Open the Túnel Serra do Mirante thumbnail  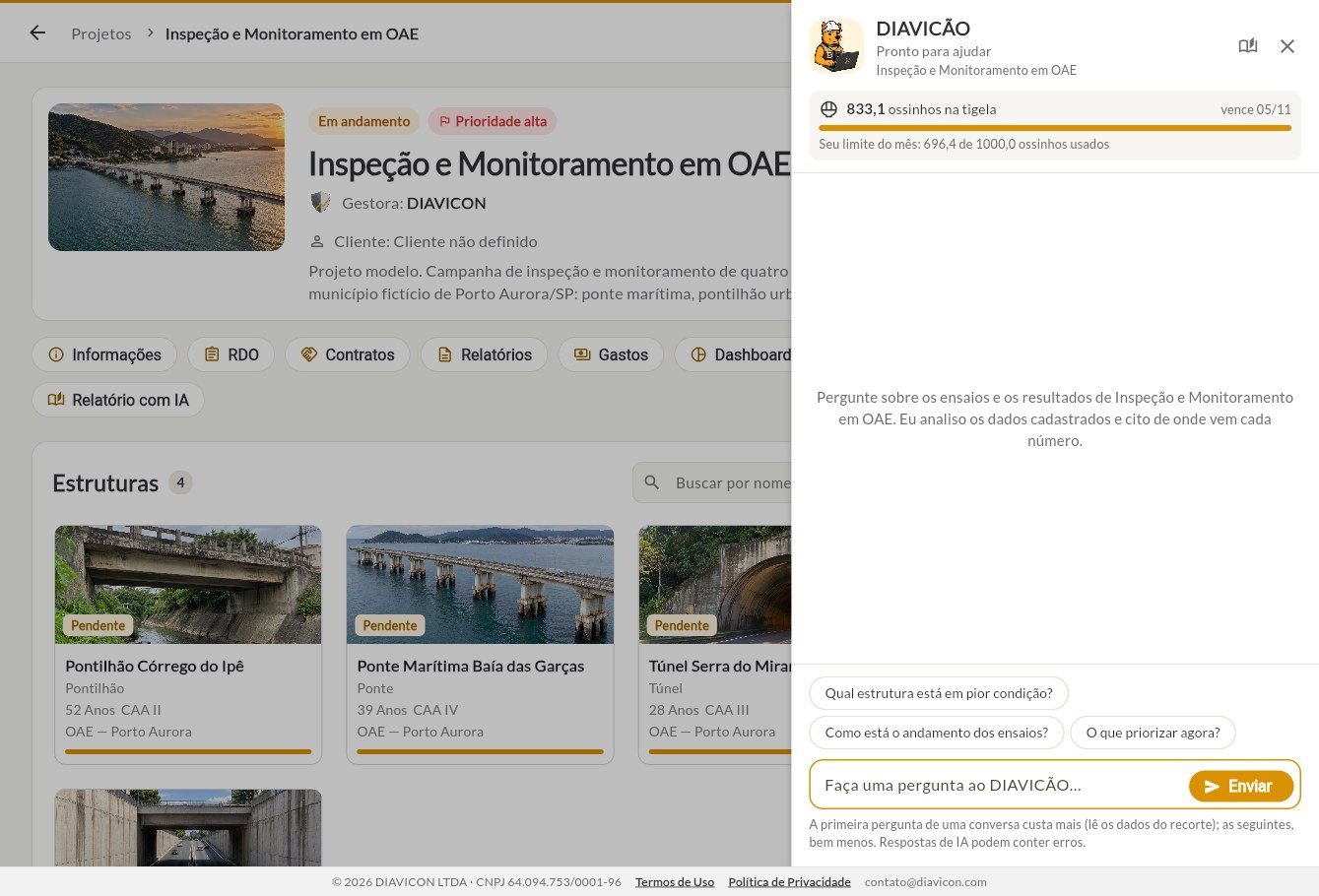tap(715, 584)
